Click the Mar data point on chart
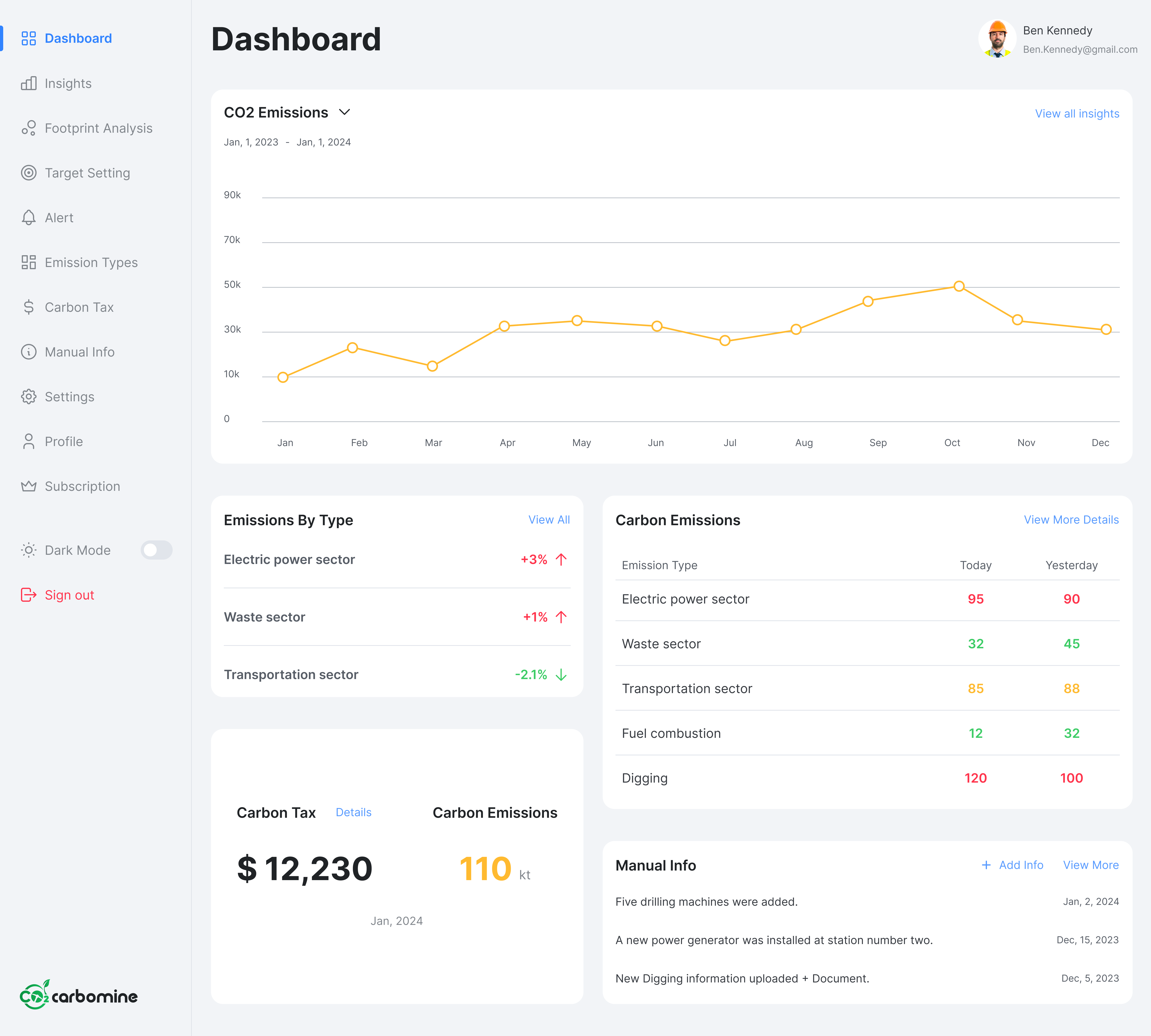The width and height of the screenshot is (1151, 1036). pos(433,366)
